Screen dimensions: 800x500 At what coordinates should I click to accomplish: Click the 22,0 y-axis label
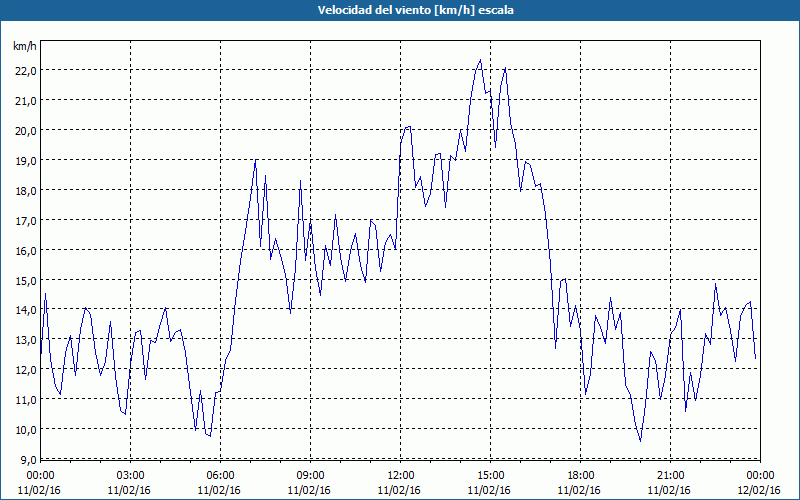(26, 70)
